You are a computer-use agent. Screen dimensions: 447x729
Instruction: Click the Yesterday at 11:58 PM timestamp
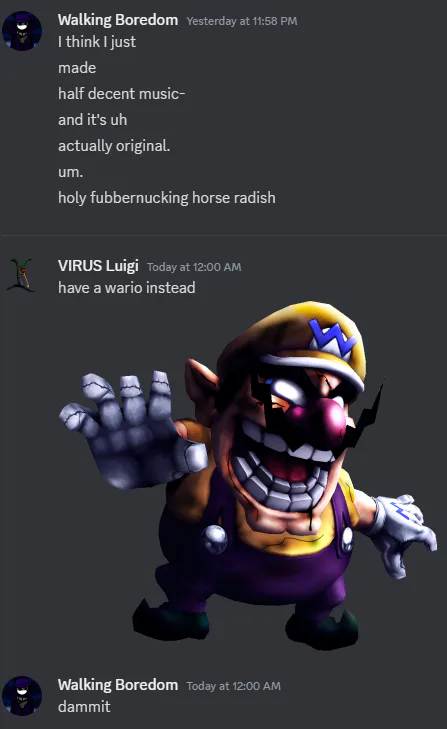(242, 21)
